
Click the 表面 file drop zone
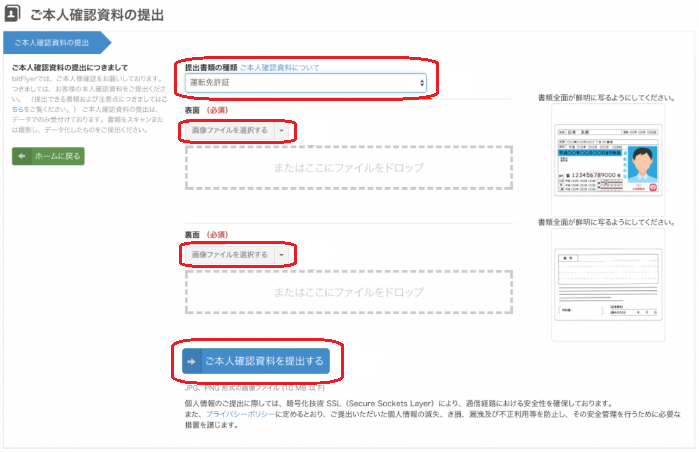point(349,168)
